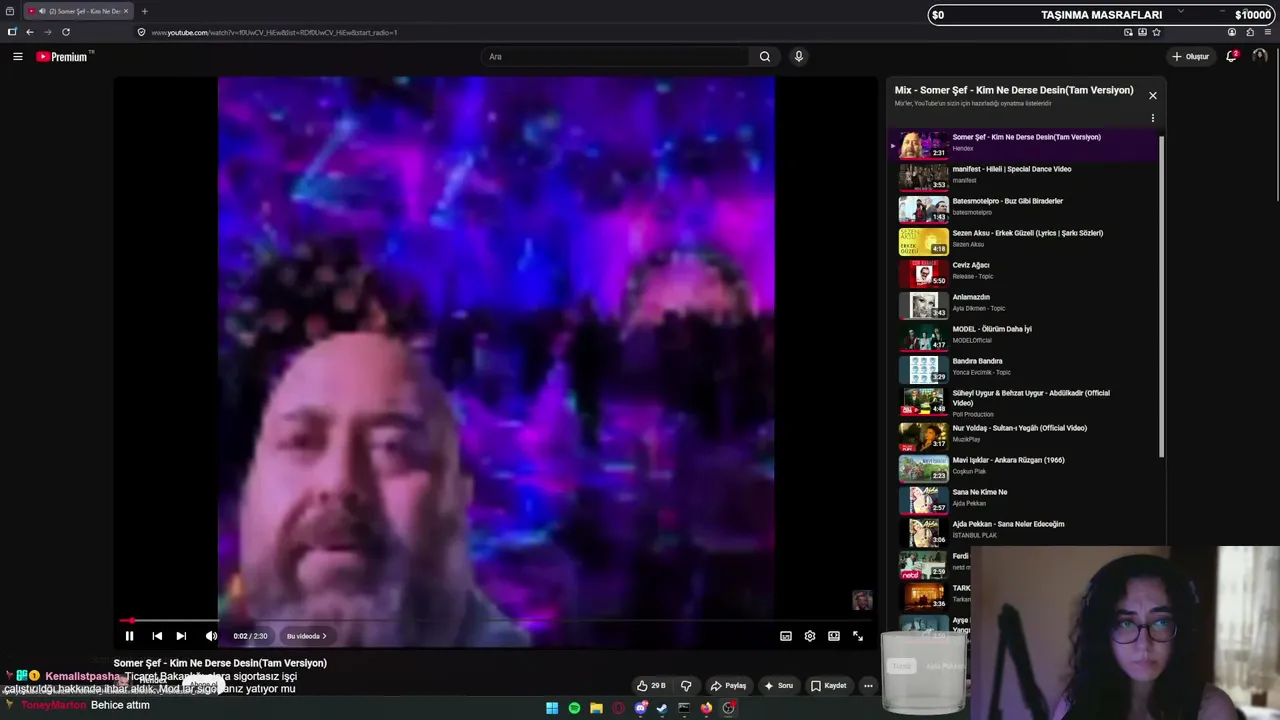Open Mix playlist options menu

tap(1153, 118)
